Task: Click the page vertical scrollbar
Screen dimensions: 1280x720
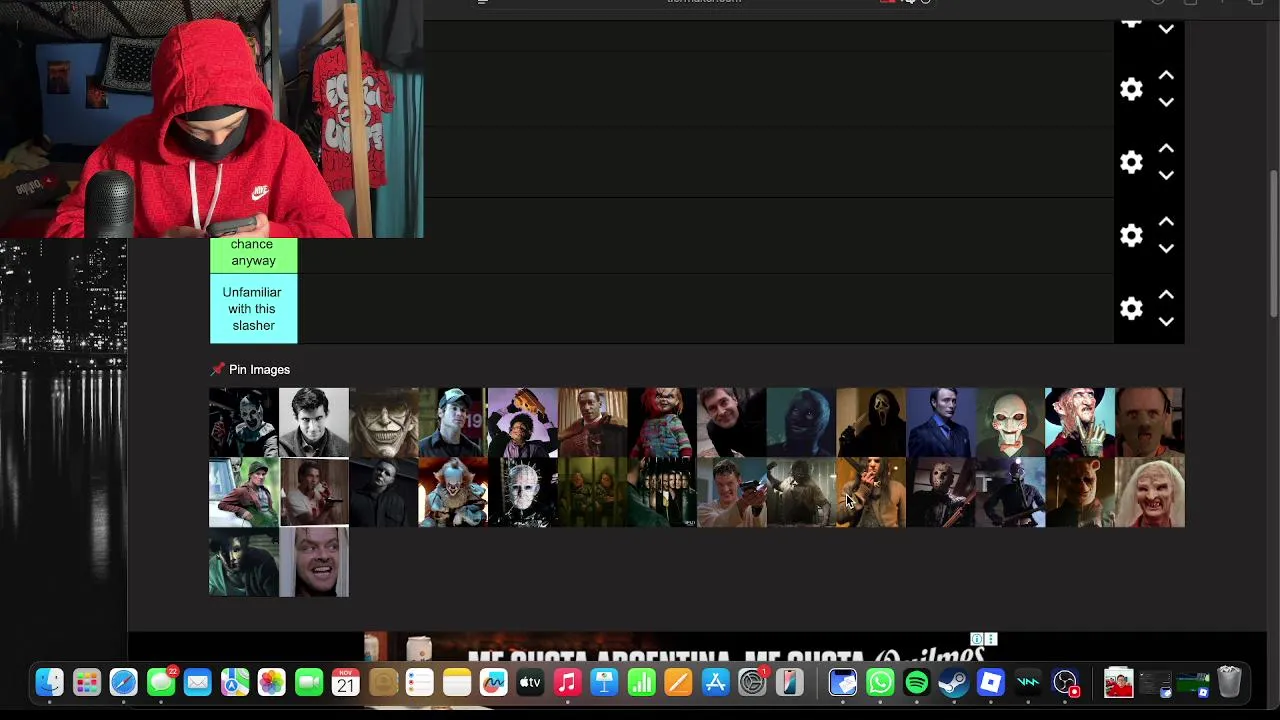Action: [x=1273, y=245]
